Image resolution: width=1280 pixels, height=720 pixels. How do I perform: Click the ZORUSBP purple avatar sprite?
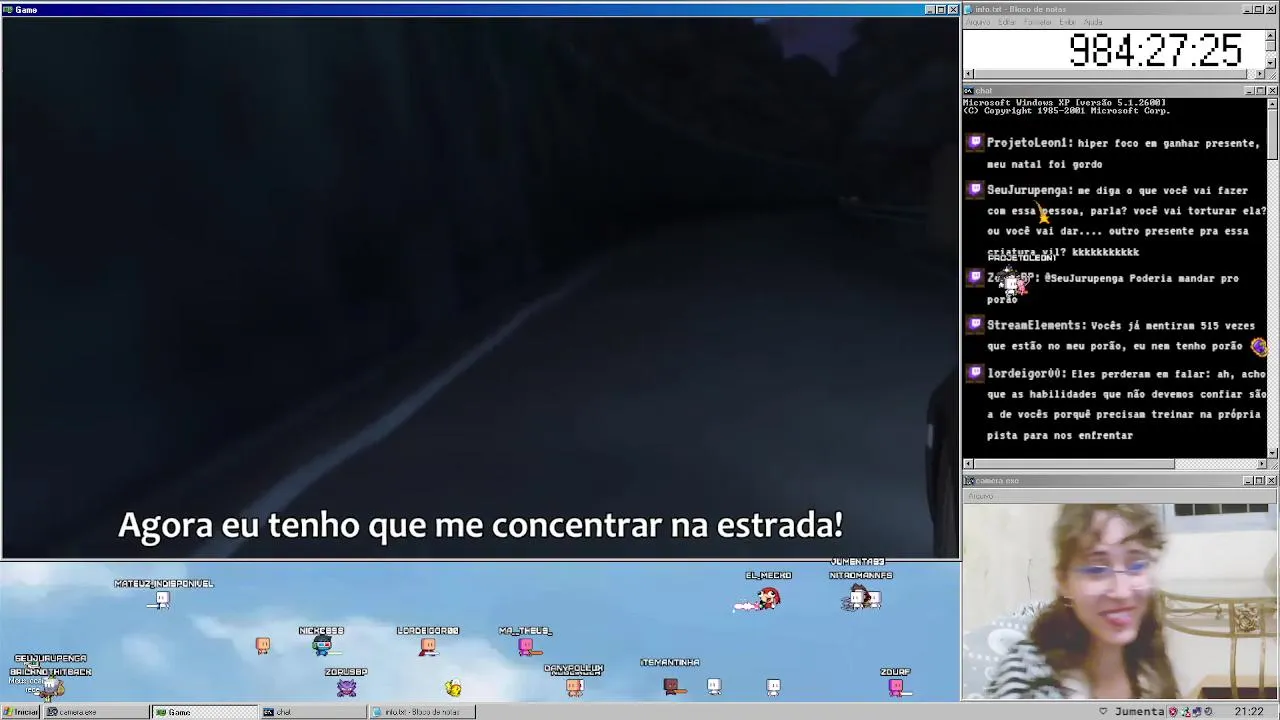coord(346,687)
